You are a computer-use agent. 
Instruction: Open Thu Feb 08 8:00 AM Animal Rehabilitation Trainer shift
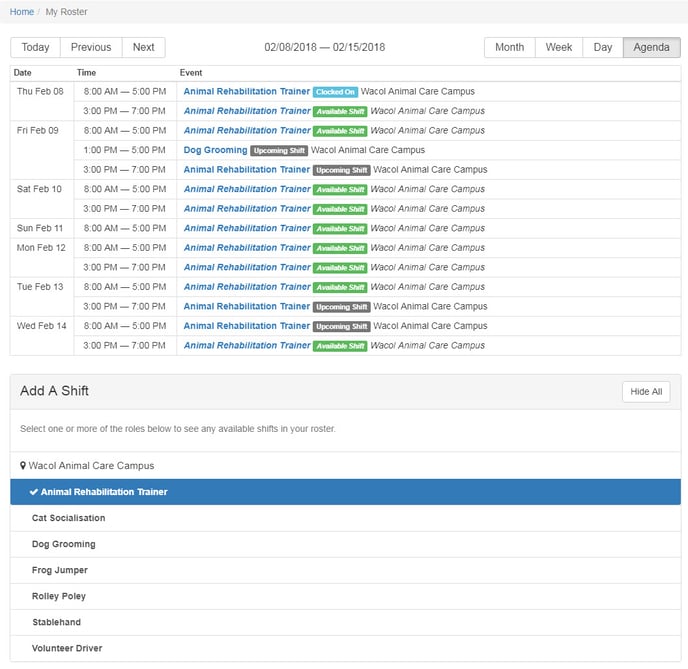coord(246,92)
